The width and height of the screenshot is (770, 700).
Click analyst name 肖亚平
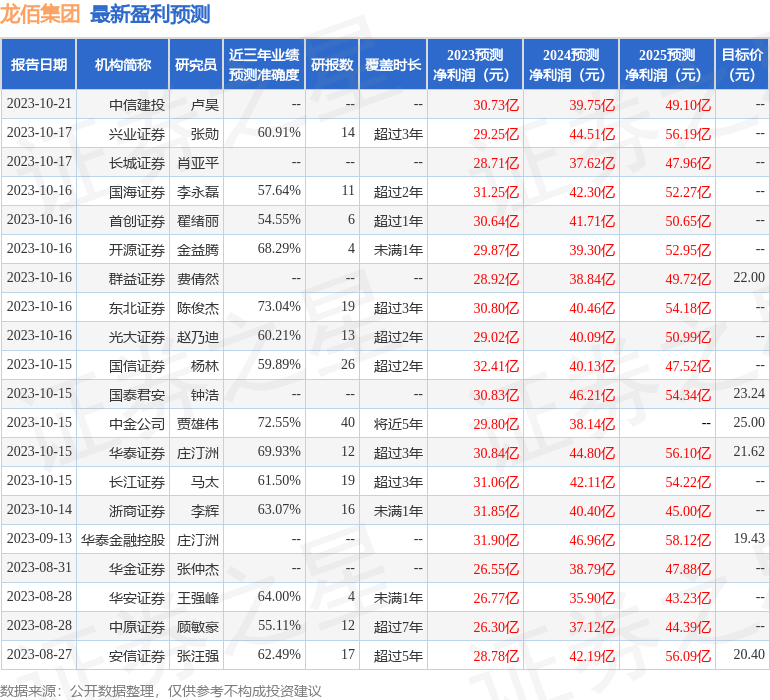pos(198,163)
